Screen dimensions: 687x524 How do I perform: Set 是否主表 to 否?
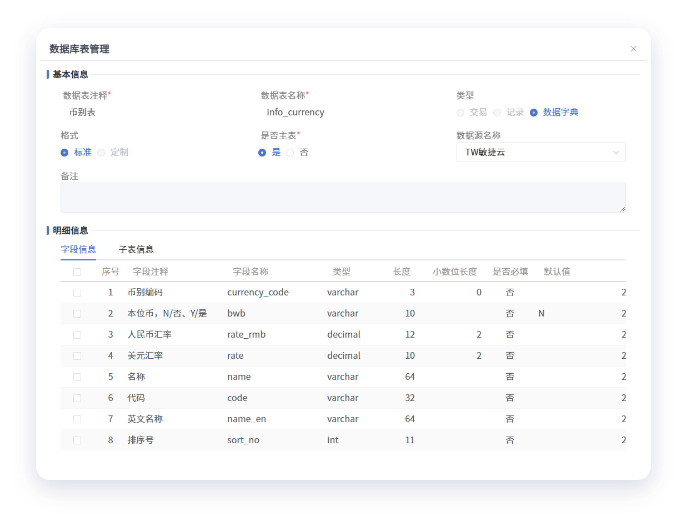(291, 152)
